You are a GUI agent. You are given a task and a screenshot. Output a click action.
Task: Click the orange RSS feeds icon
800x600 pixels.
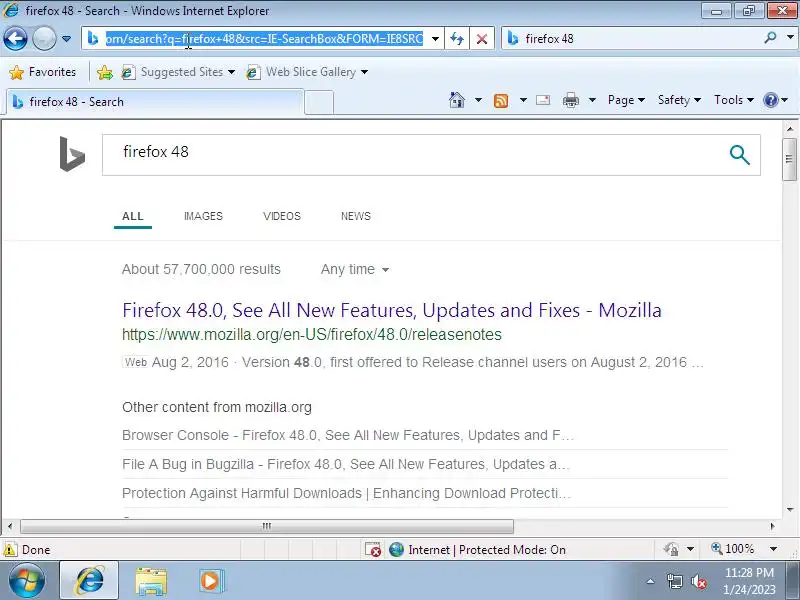(501, 101)
